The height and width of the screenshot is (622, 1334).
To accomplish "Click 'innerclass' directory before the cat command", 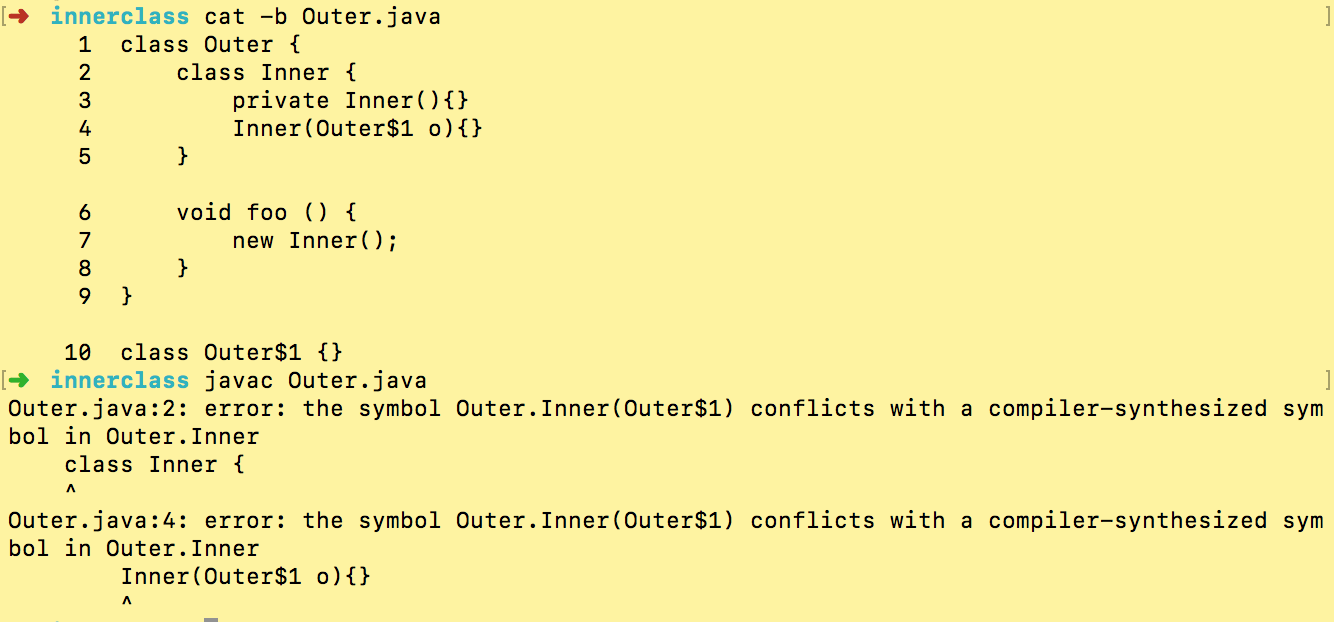I will (x=119, y=16).
